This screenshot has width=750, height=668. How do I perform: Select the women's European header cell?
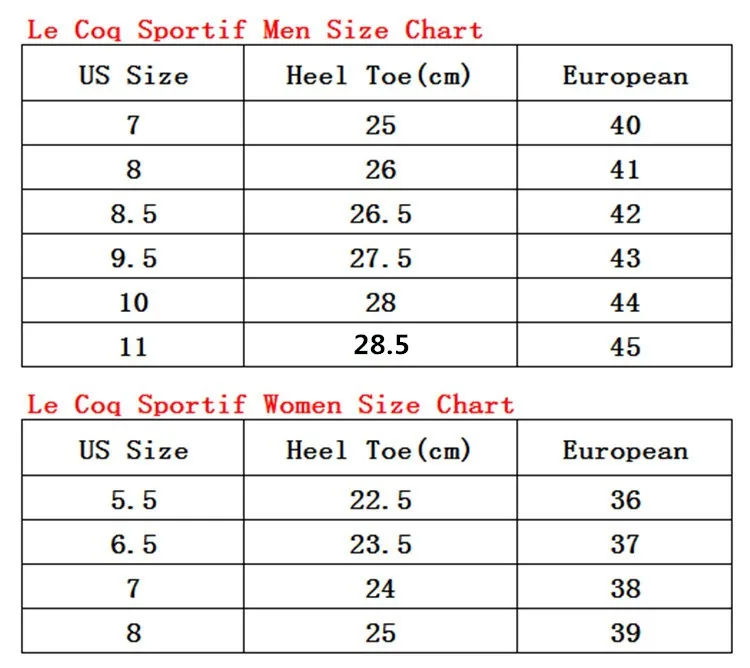(625, 448)
